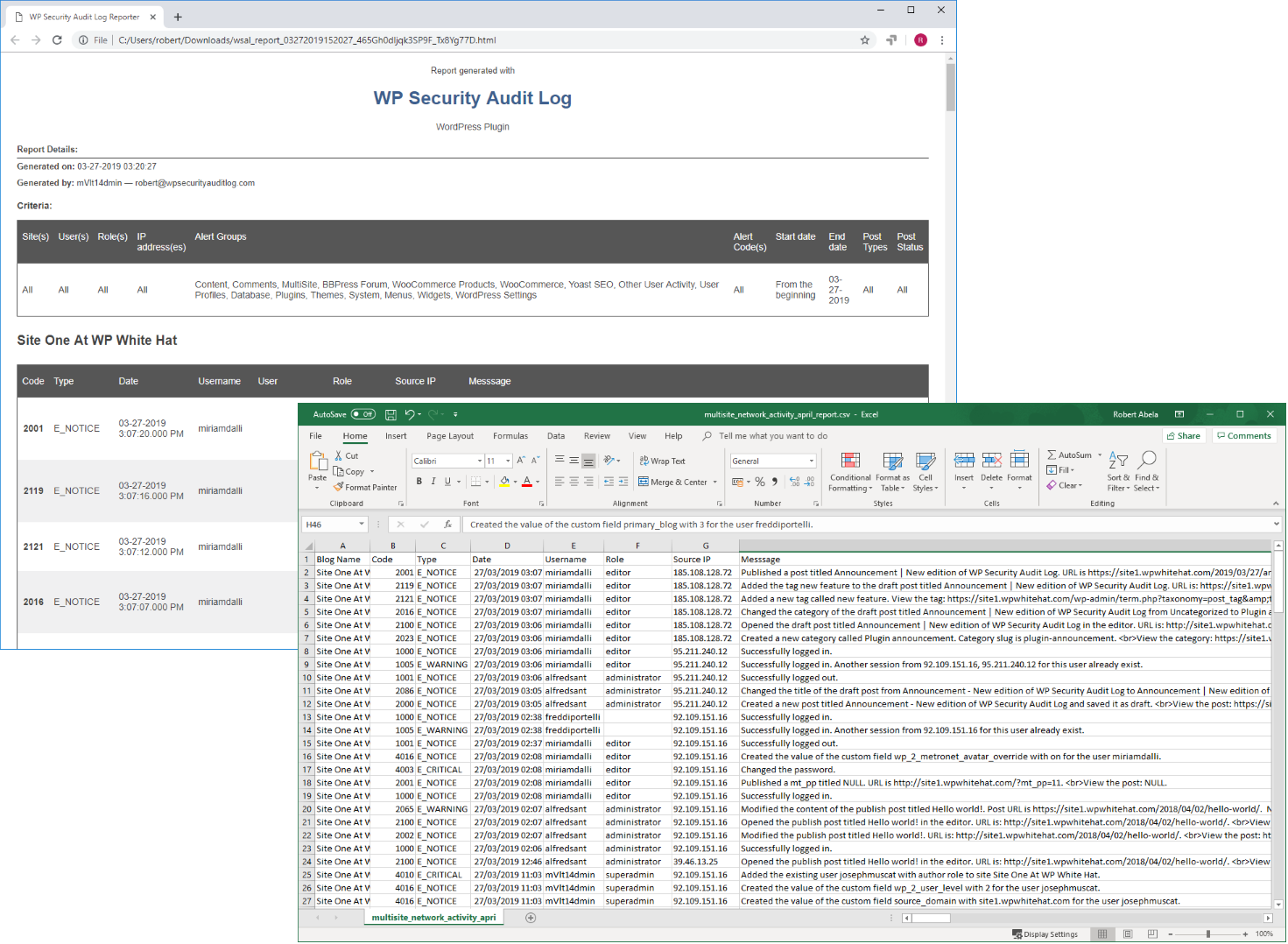The width and height of the screenshot is (1288, 944).
Task: Open Display Settings in Excel status bar
Action: (x=1045, y=934)
